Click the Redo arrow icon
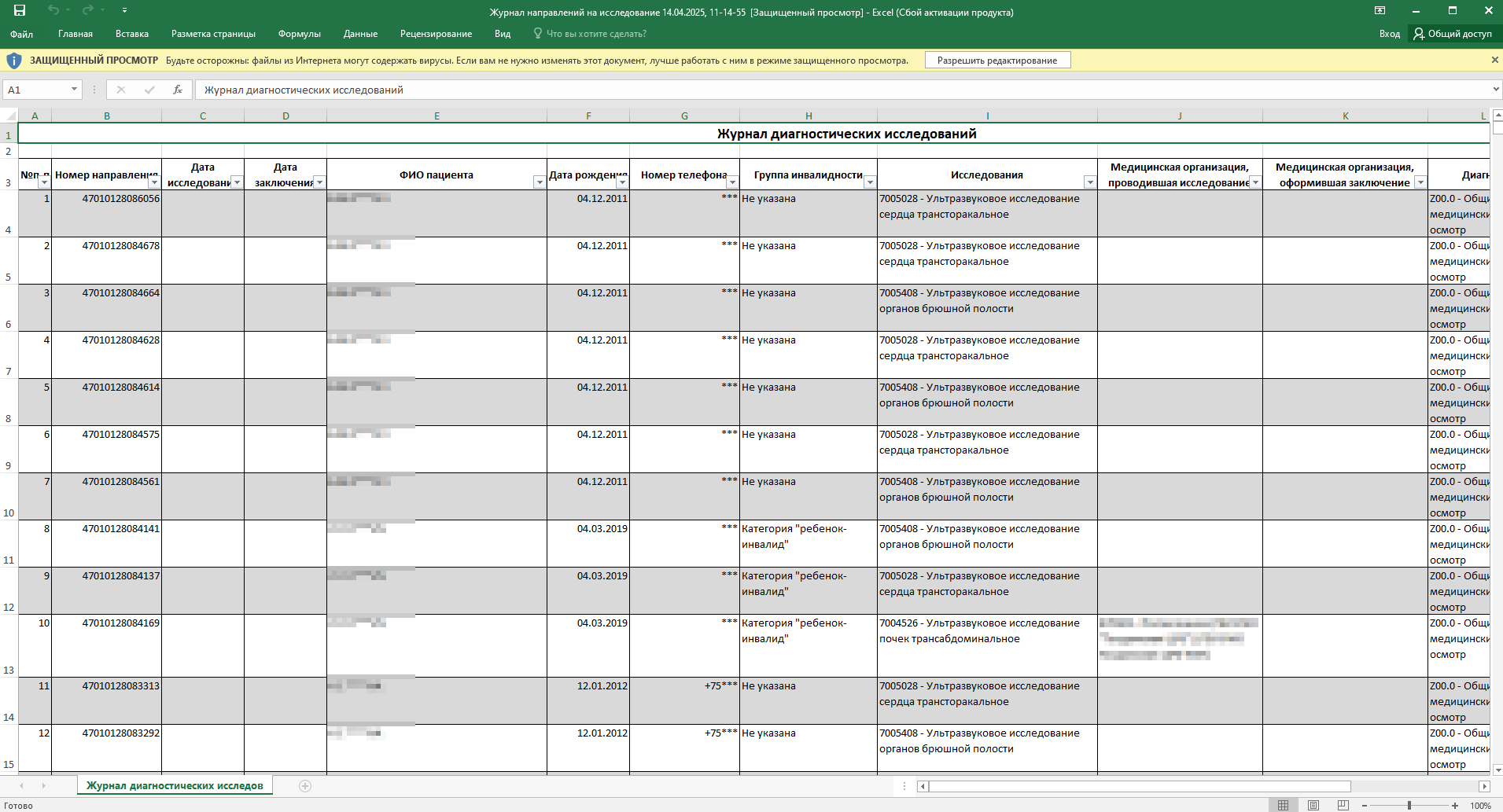This screenshot has height=812, width=1503. (88, 10)
